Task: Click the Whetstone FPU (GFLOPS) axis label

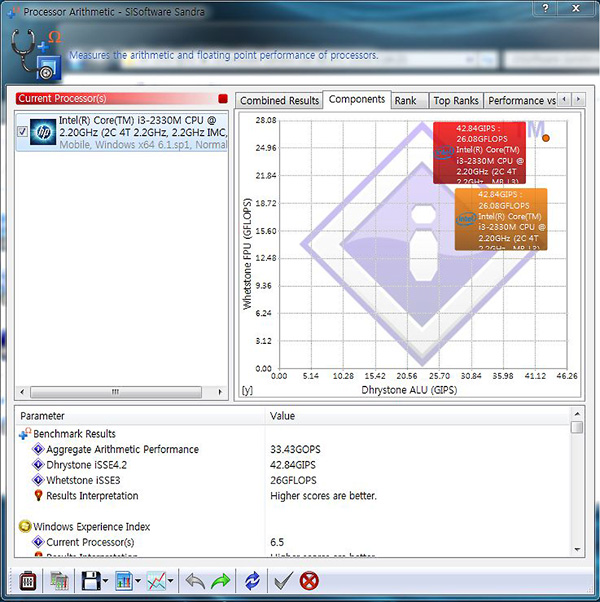Action: tap(247, 254)
